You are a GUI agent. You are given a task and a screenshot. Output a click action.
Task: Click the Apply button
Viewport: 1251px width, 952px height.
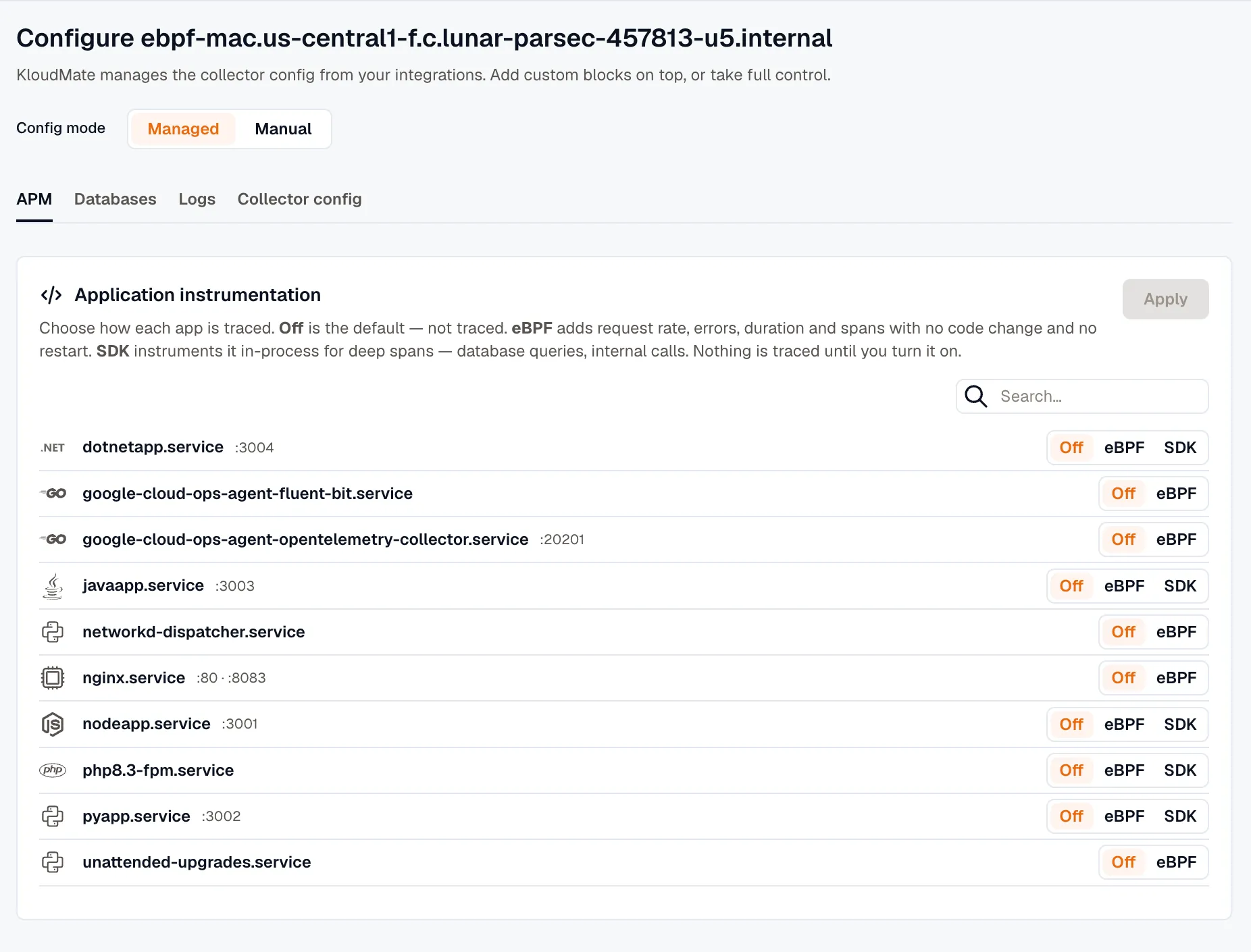tap(1165, 299)
